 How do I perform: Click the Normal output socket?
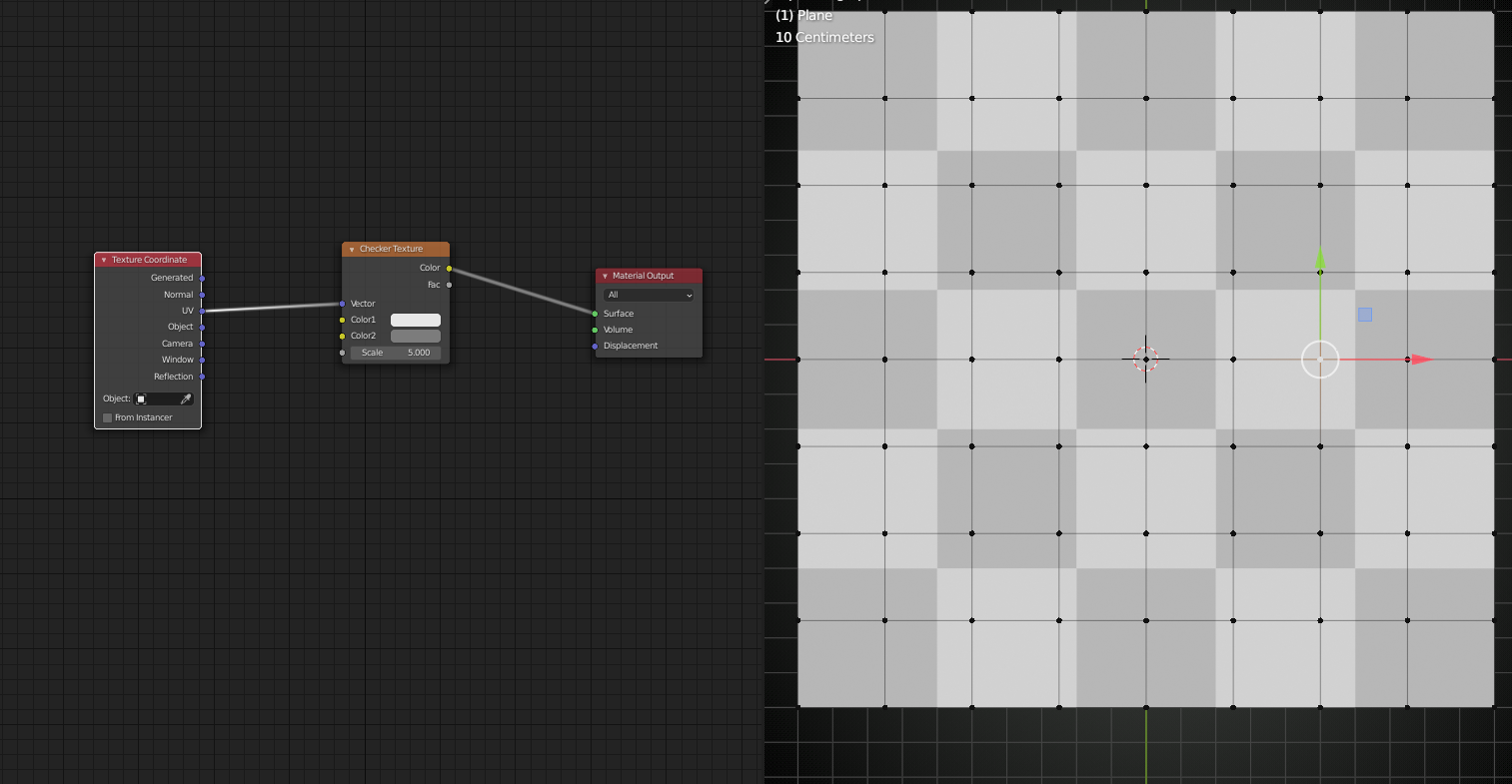202,295
